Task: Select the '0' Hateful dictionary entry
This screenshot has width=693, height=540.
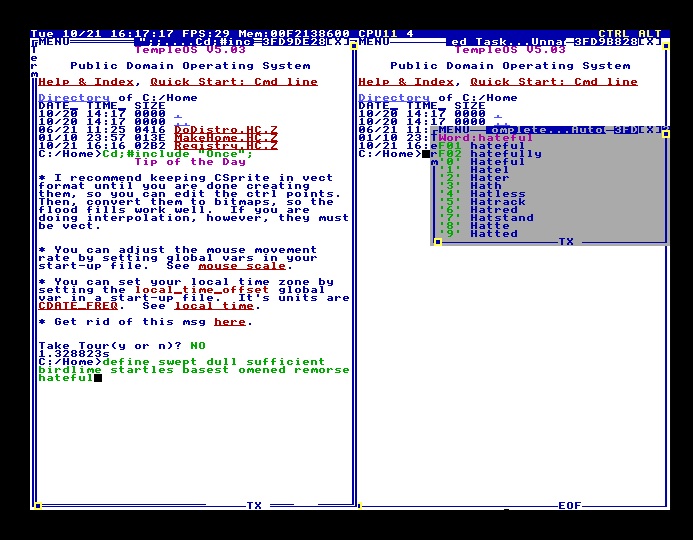Action: (x=482, y=162)
